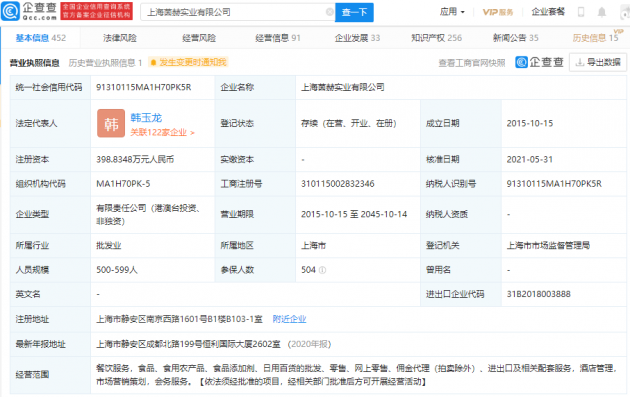Open the notifications bell icon

pos(601,12)
